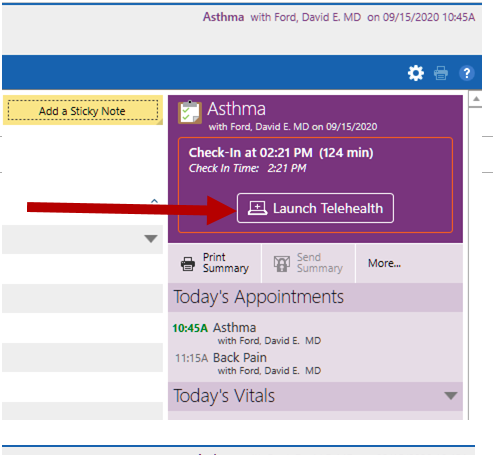Image resolution: width=493 pixels, height=455 pixels.
Task: Click the Print Summary printer icon
Action: click(x=188, y=264)
